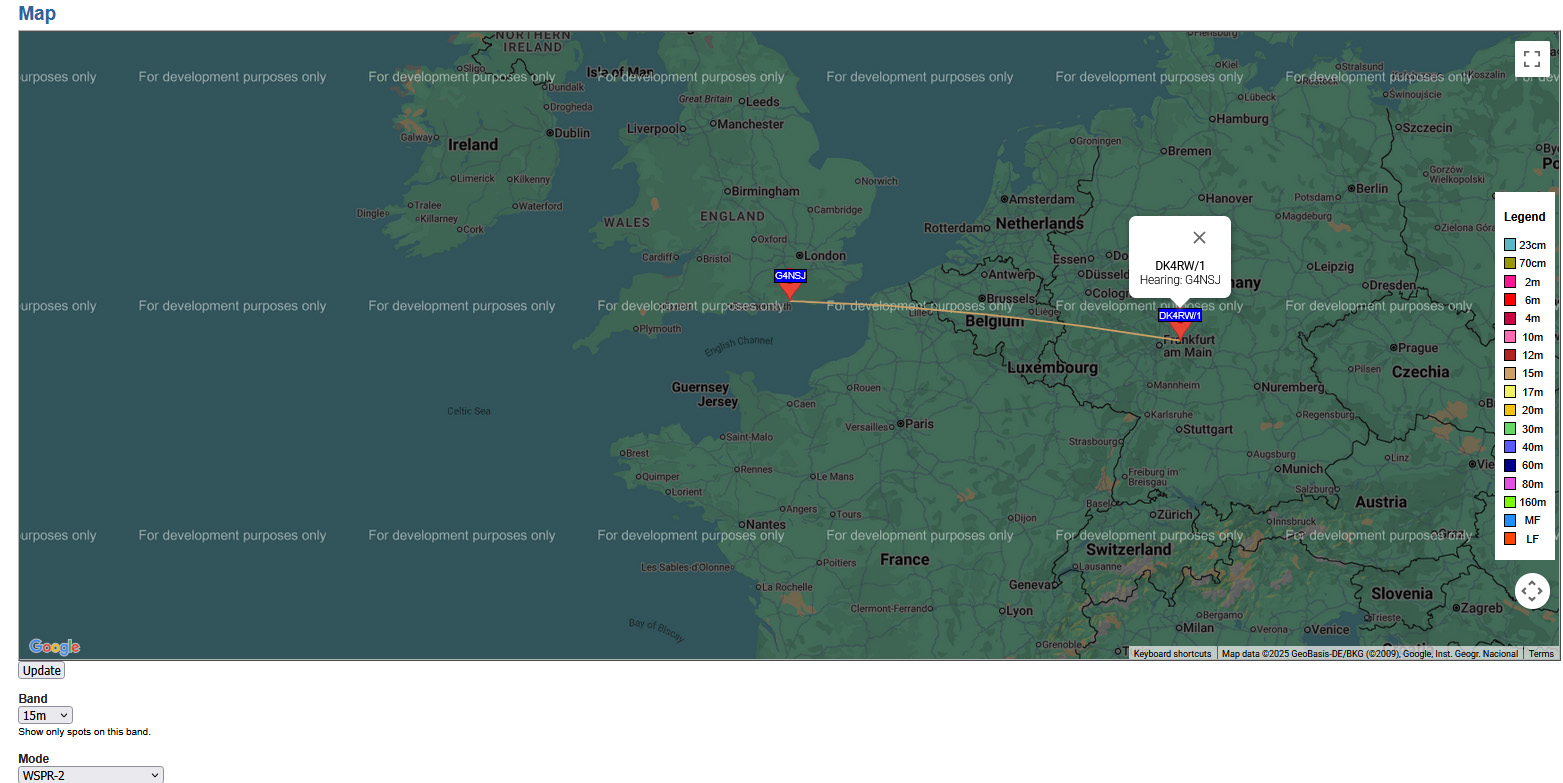This screenshot has width=1563, height=783.
Task: Open the Band dropdown showing 15m
Action: pyautogui.click(x=45, y=715)
